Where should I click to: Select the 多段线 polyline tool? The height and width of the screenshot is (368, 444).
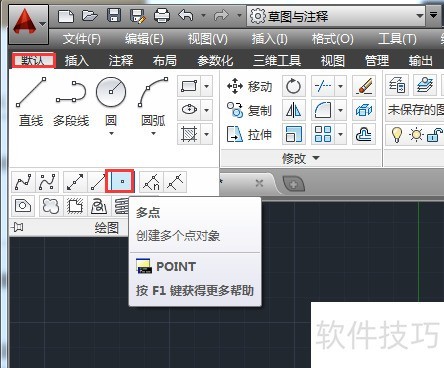point(71,102)
